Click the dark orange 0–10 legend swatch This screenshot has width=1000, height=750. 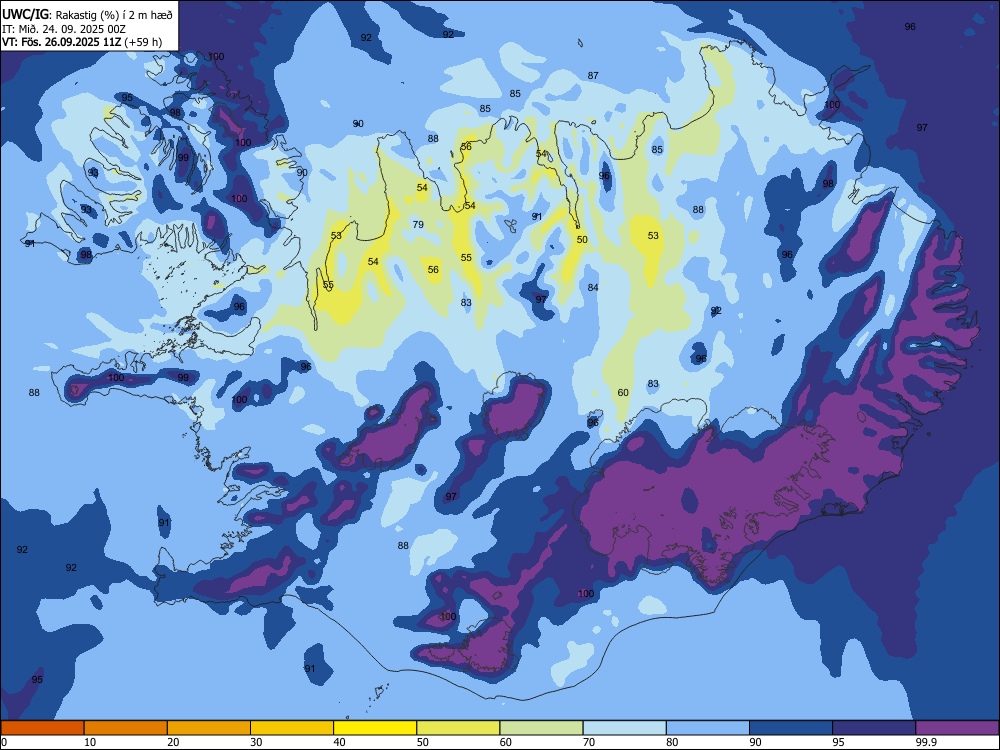pyautogui.click(x=42, y=728)
